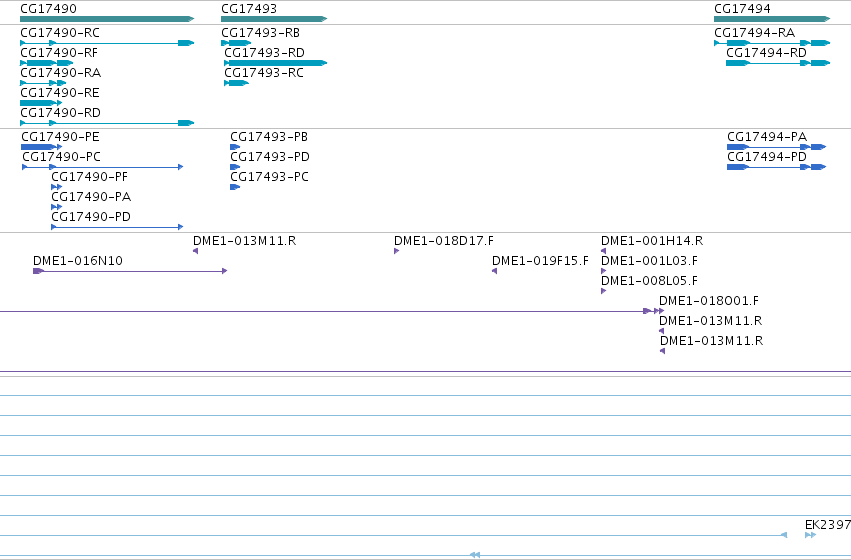Choose protein CG17493-PB
This screenshot has width=851, height=560.
[x=235, y=147]
